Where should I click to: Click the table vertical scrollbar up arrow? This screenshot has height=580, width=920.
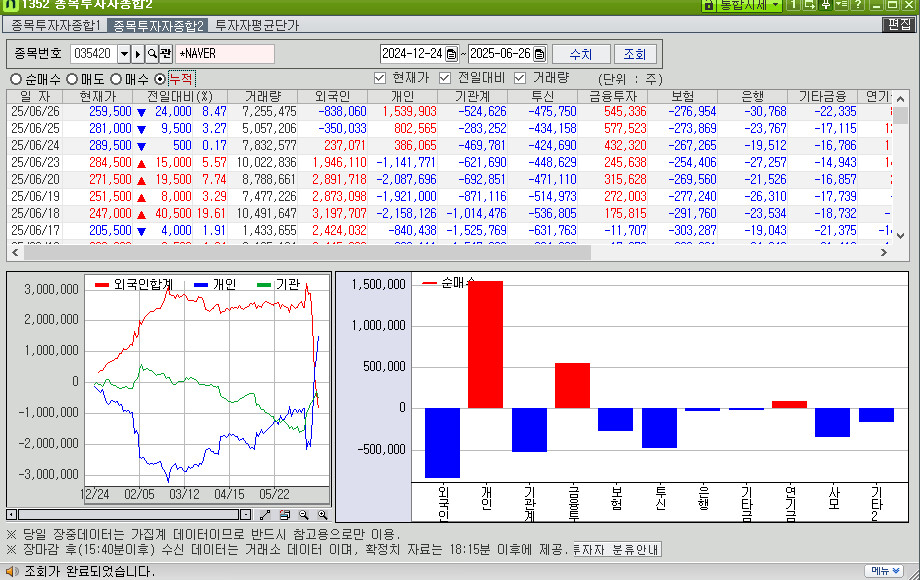point(901,99)
